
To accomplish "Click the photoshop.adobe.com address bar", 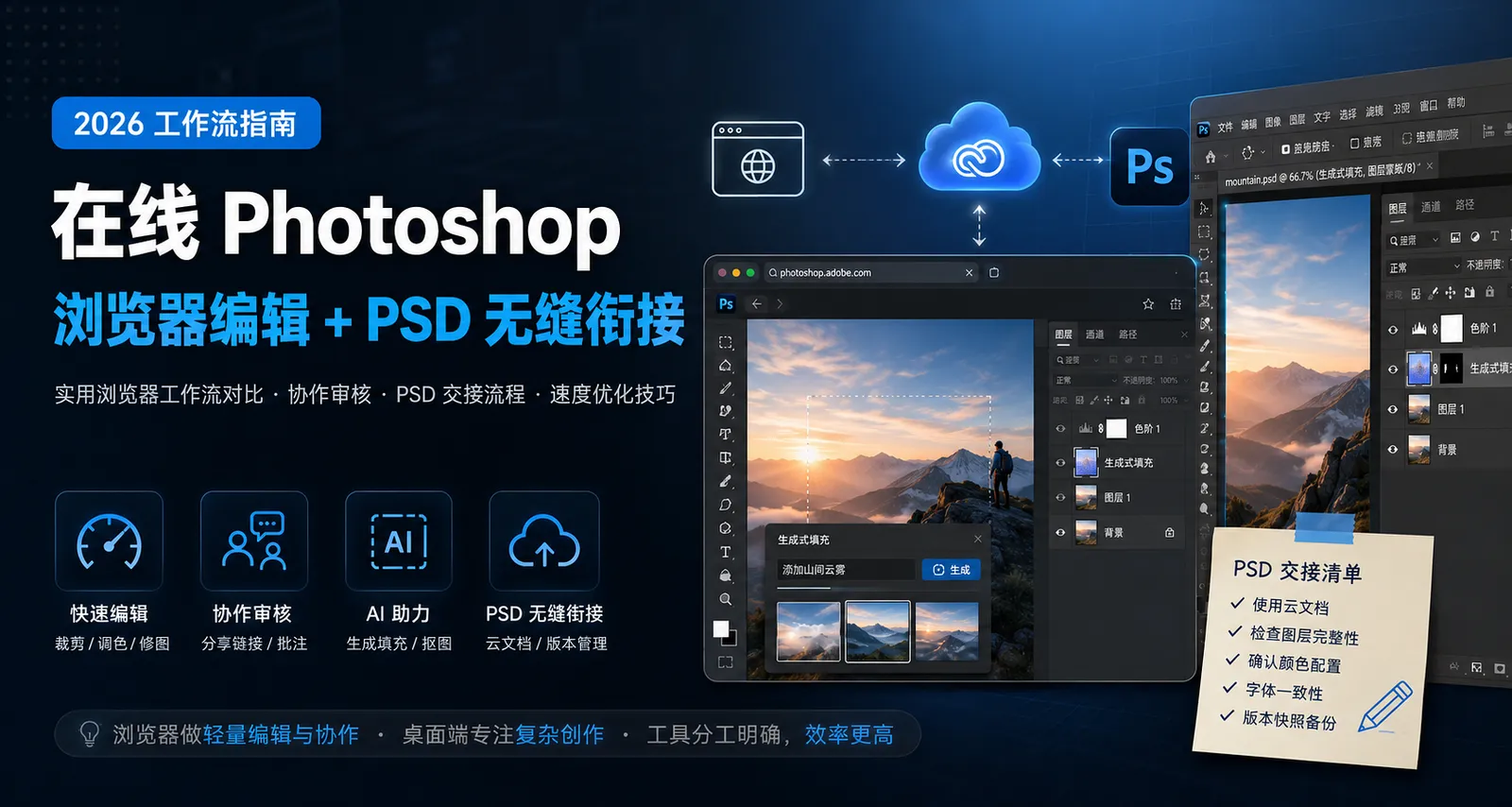I will click(869, 272).
